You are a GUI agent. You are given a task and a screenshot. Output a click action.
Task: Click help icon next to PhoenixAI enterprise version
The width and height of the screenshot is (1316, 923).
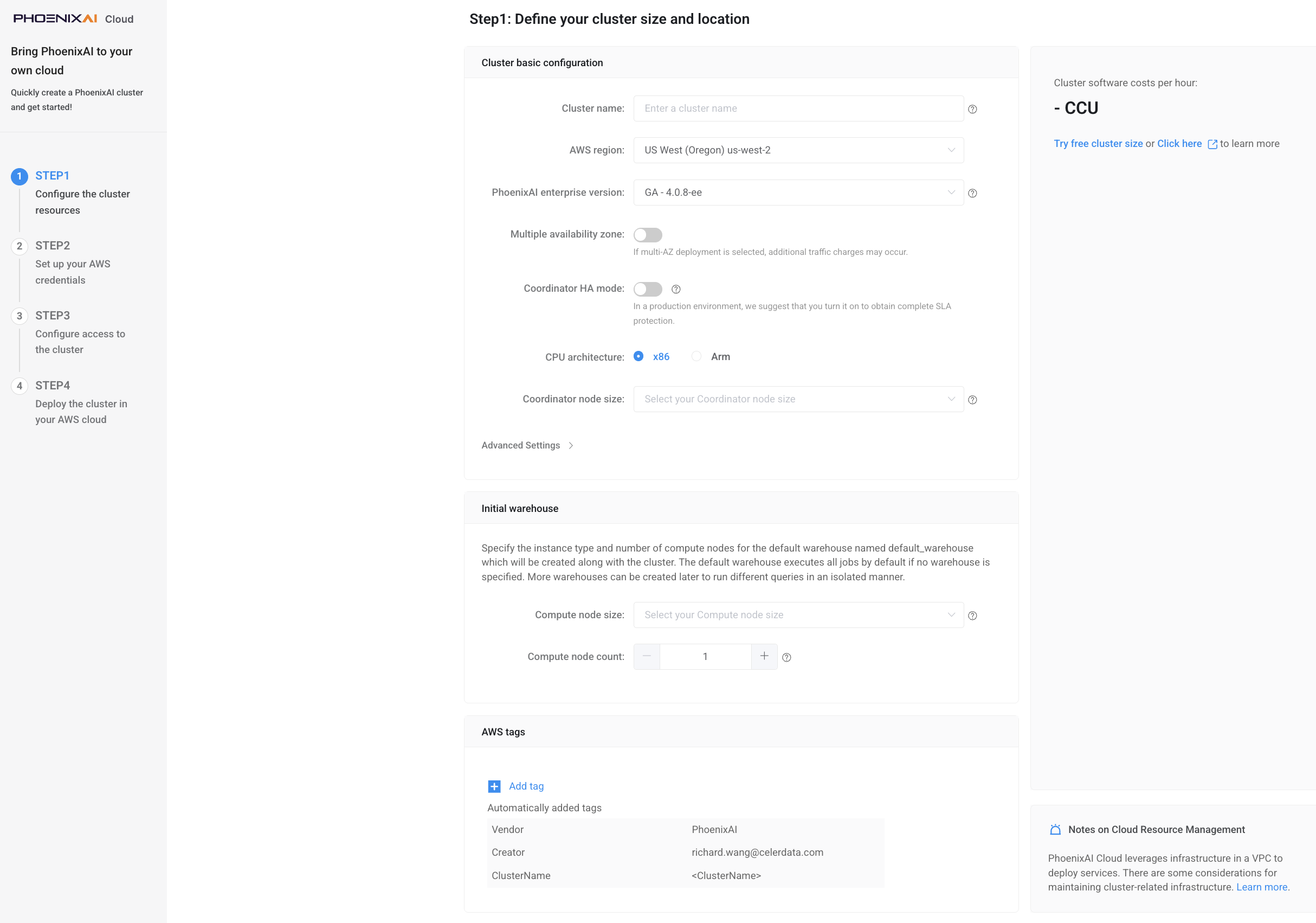click(x=972, y=193)
